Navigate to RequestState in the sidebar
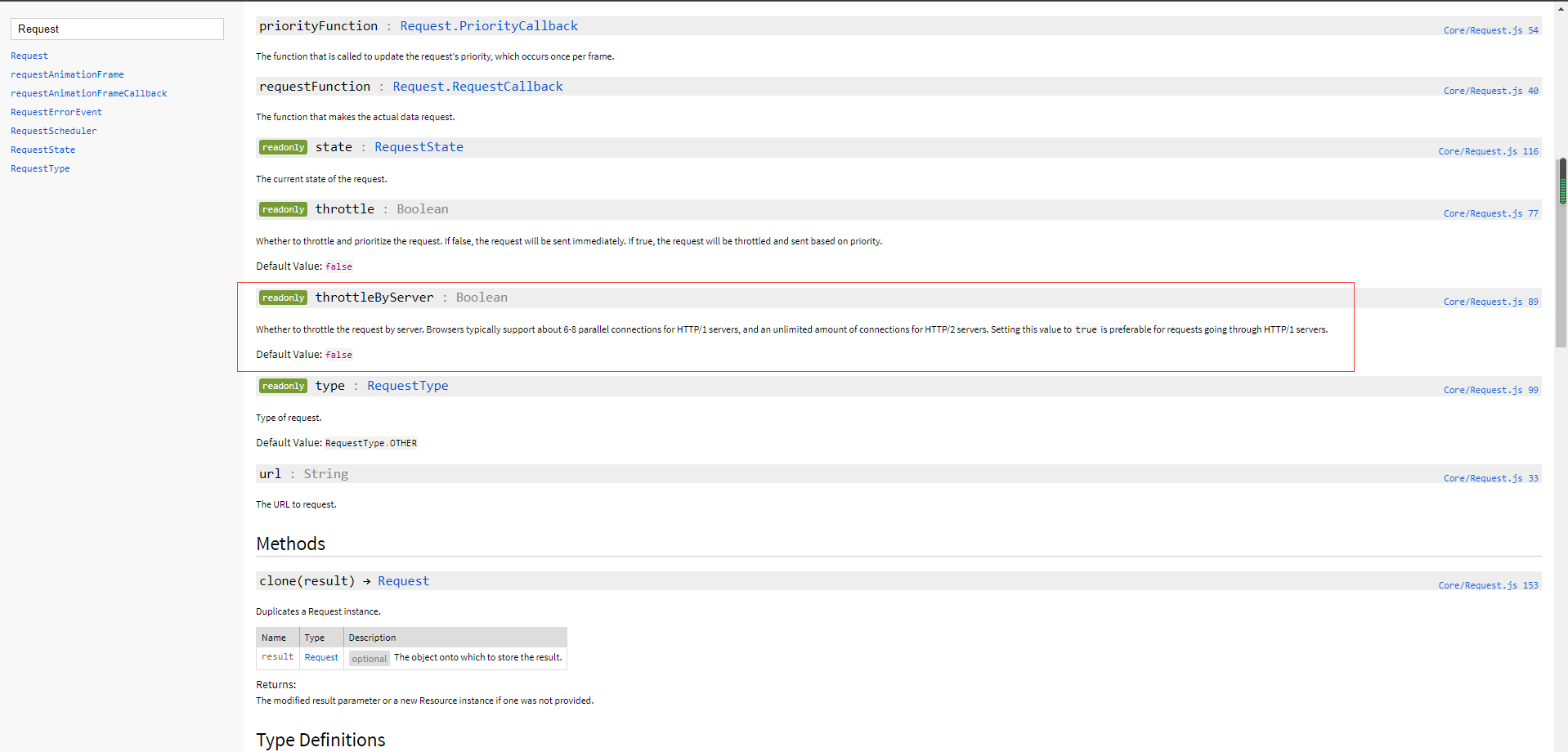 click(x=43, y=150)
